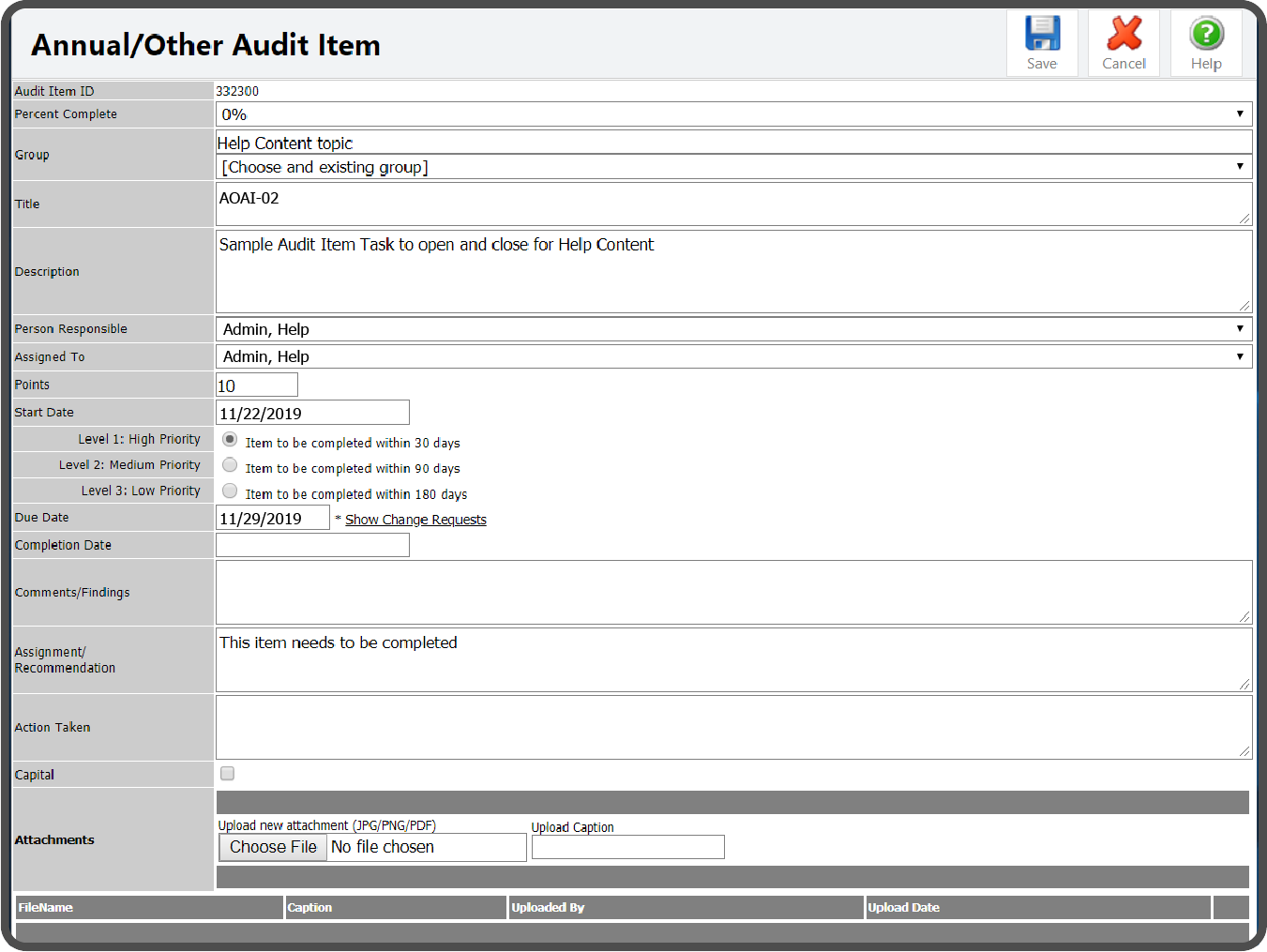
Task: Click the Upload Caption input field
Action: click(x=628, y=847)
